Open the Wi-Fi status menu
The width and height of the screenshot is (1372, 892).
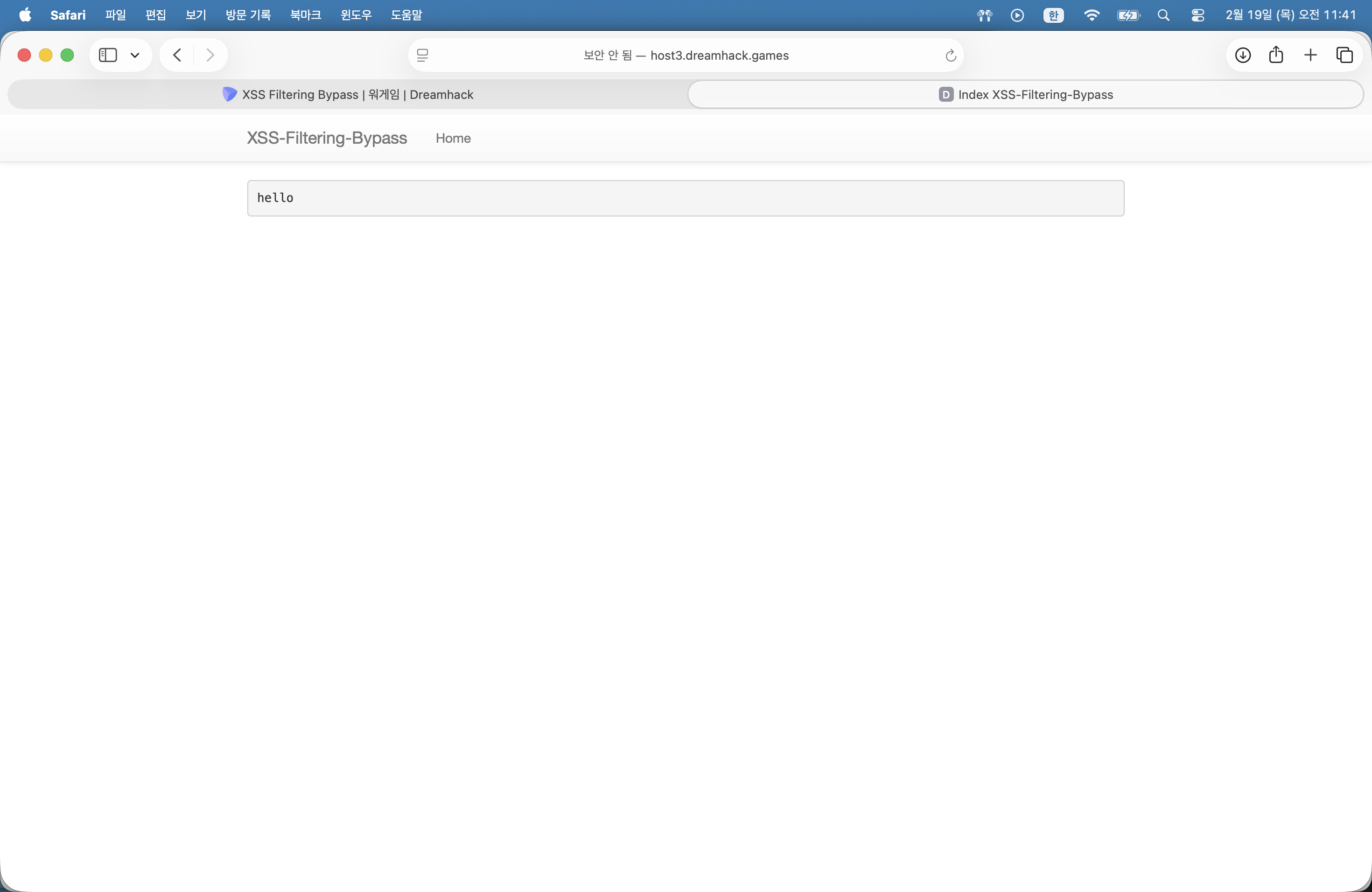1091,15
